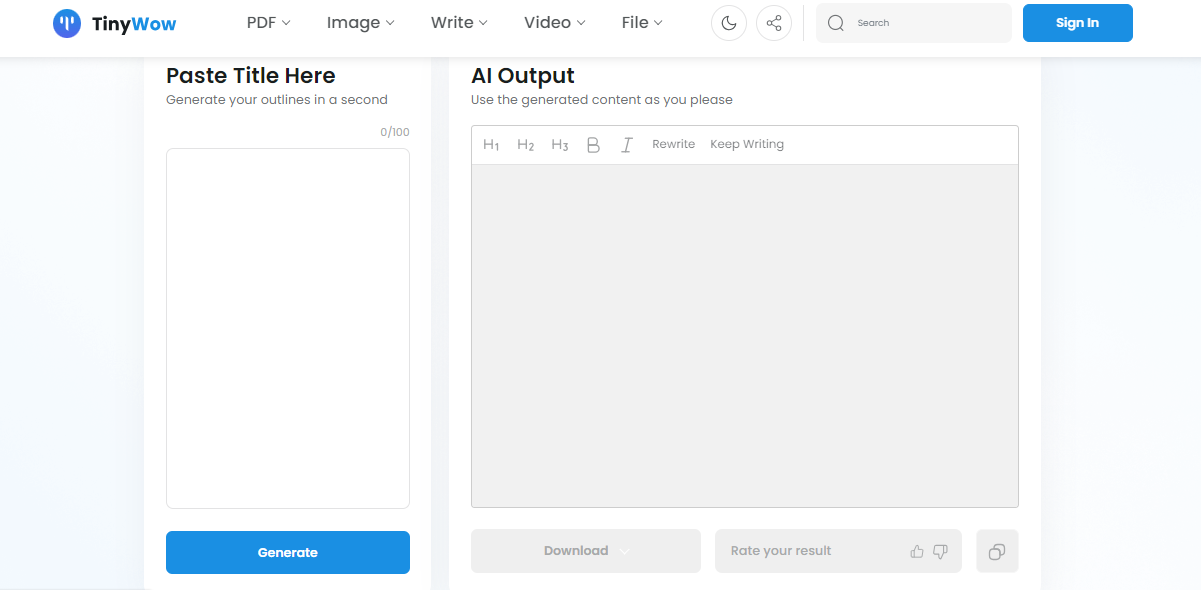The image size is (1201, 590).
Task: Click the 0/100 character counter
Action: (x=395, y=132)
